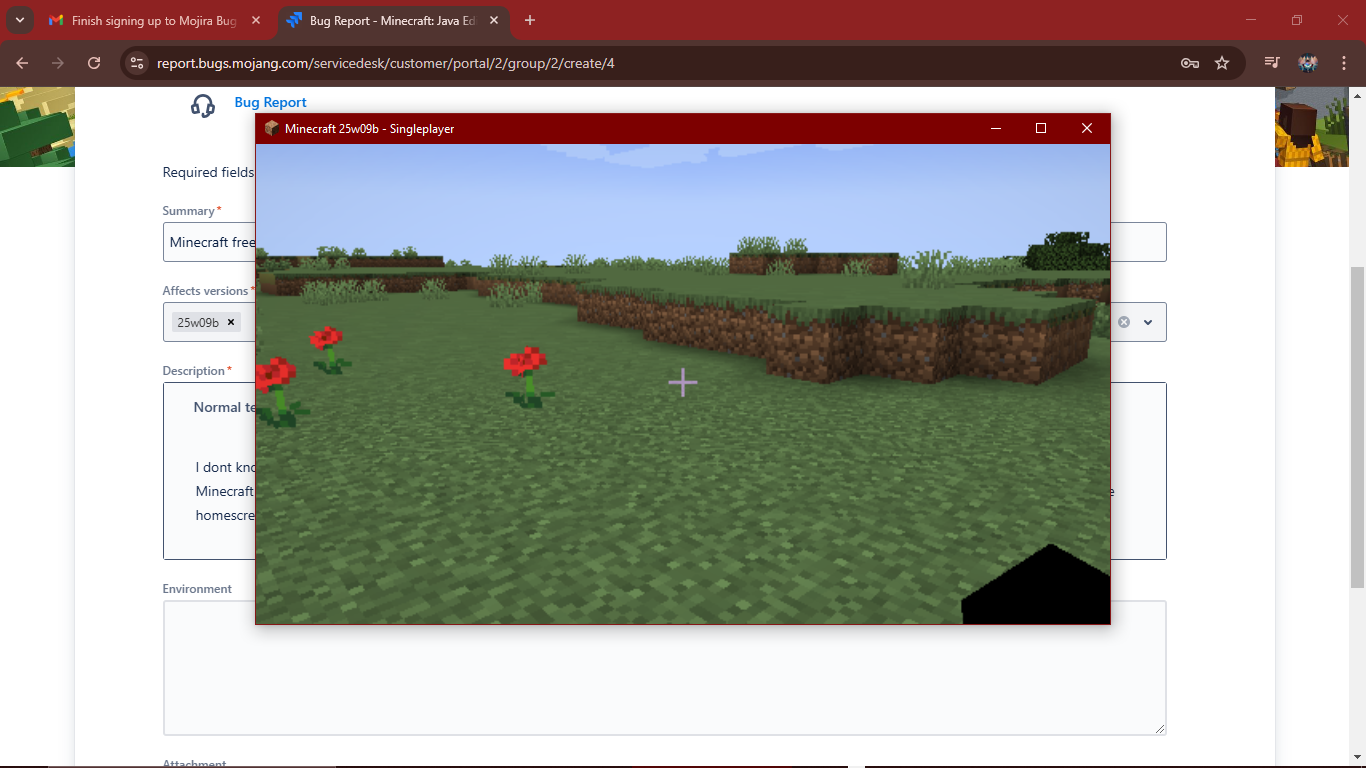This screenshot has width=1366, height=768.
Task: Reload the bug report page
Action: [x=94, y=63]
